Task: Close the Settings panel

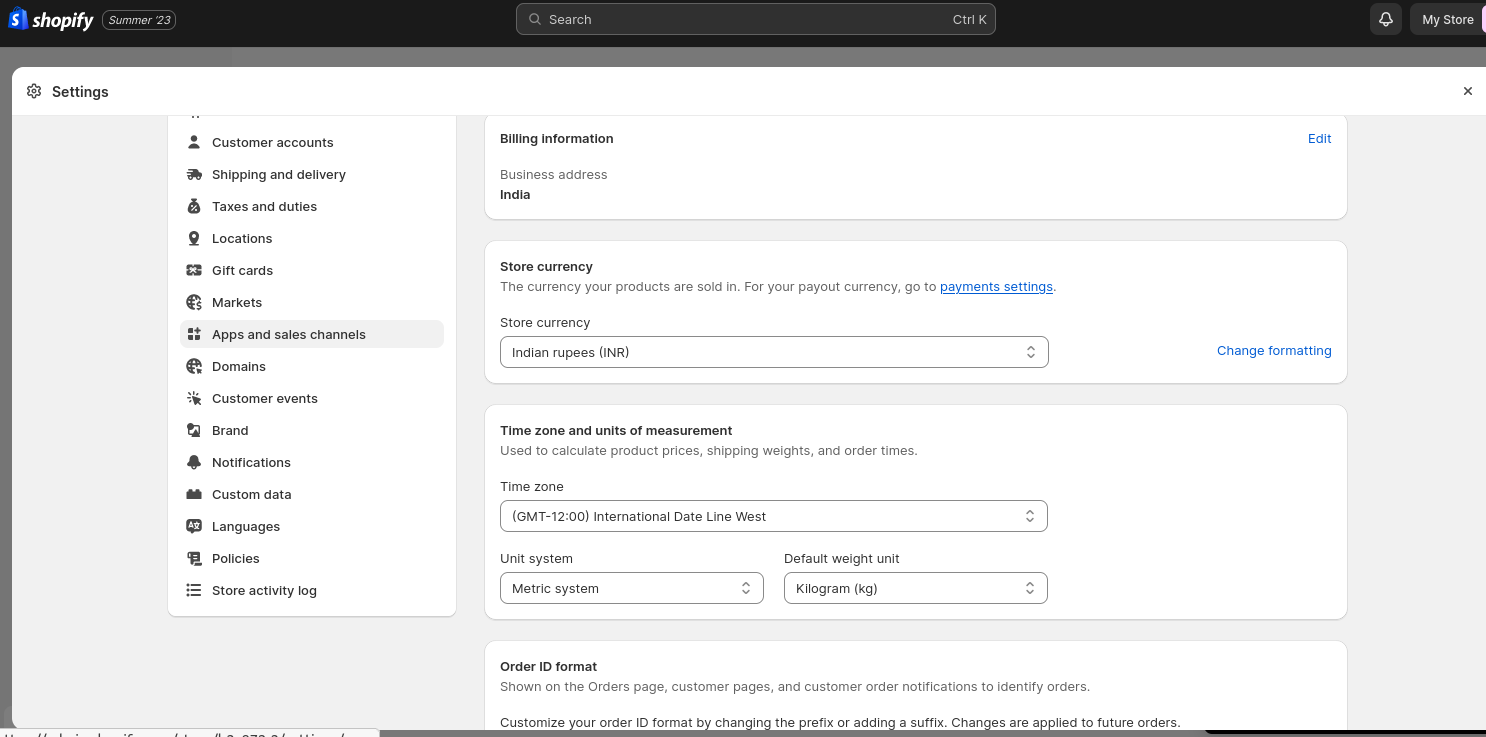Action: click(1468, 91)
